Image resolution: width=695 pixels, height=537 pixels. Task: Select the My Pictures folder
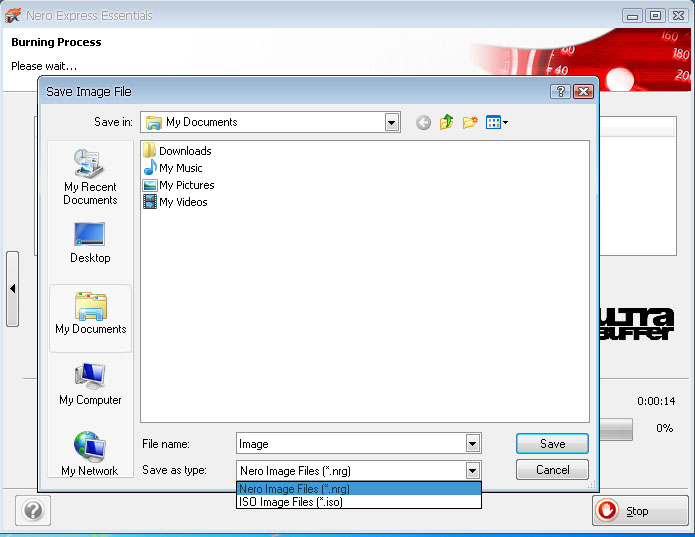click(x=179, y=185)
